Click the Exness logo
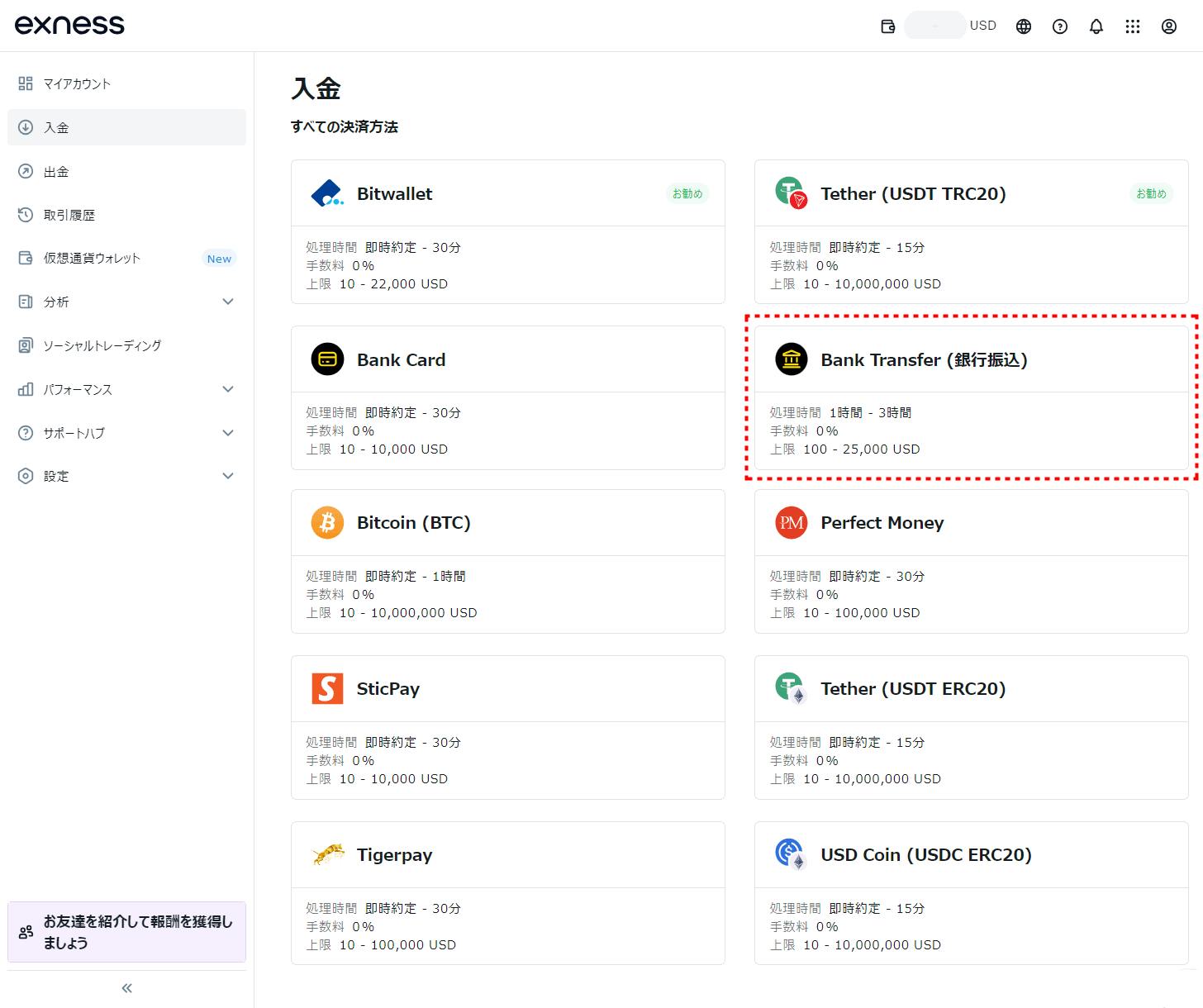Image resolution: width=1203 pixels, height=1008 pixels. click(69, 25)
